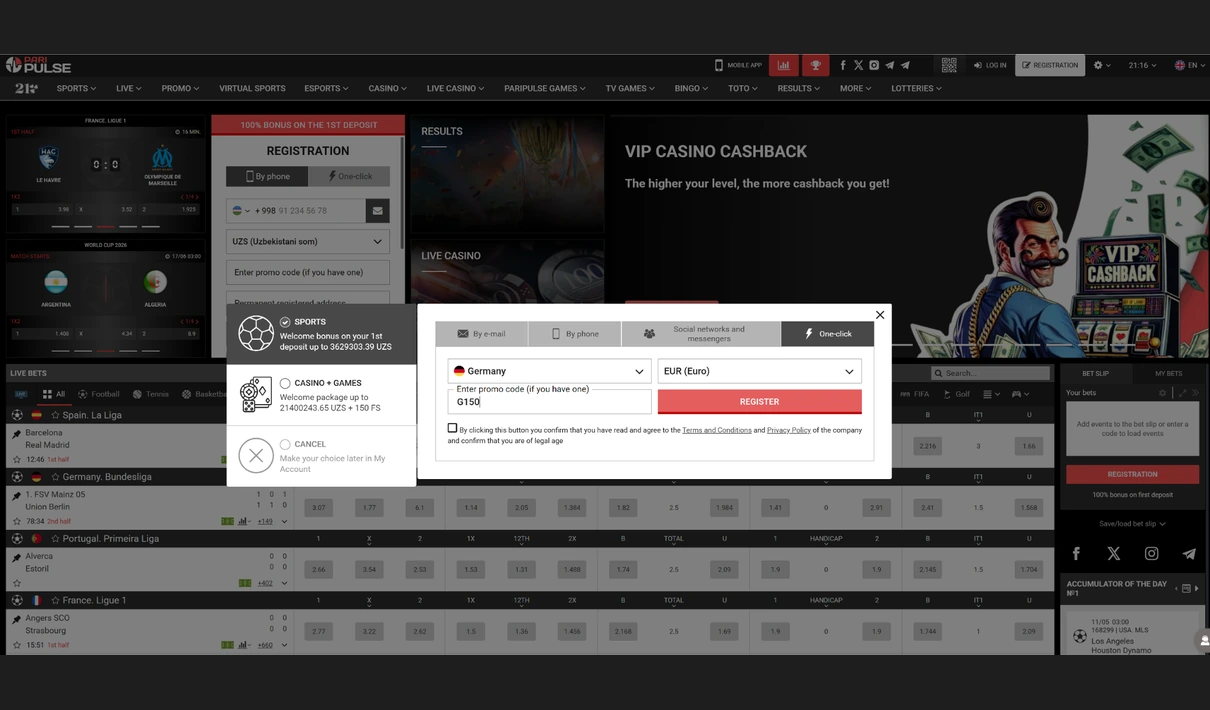Select the SPORTS welcome bonus radio
Screen dimensions: 1210x710
(285, 322)
